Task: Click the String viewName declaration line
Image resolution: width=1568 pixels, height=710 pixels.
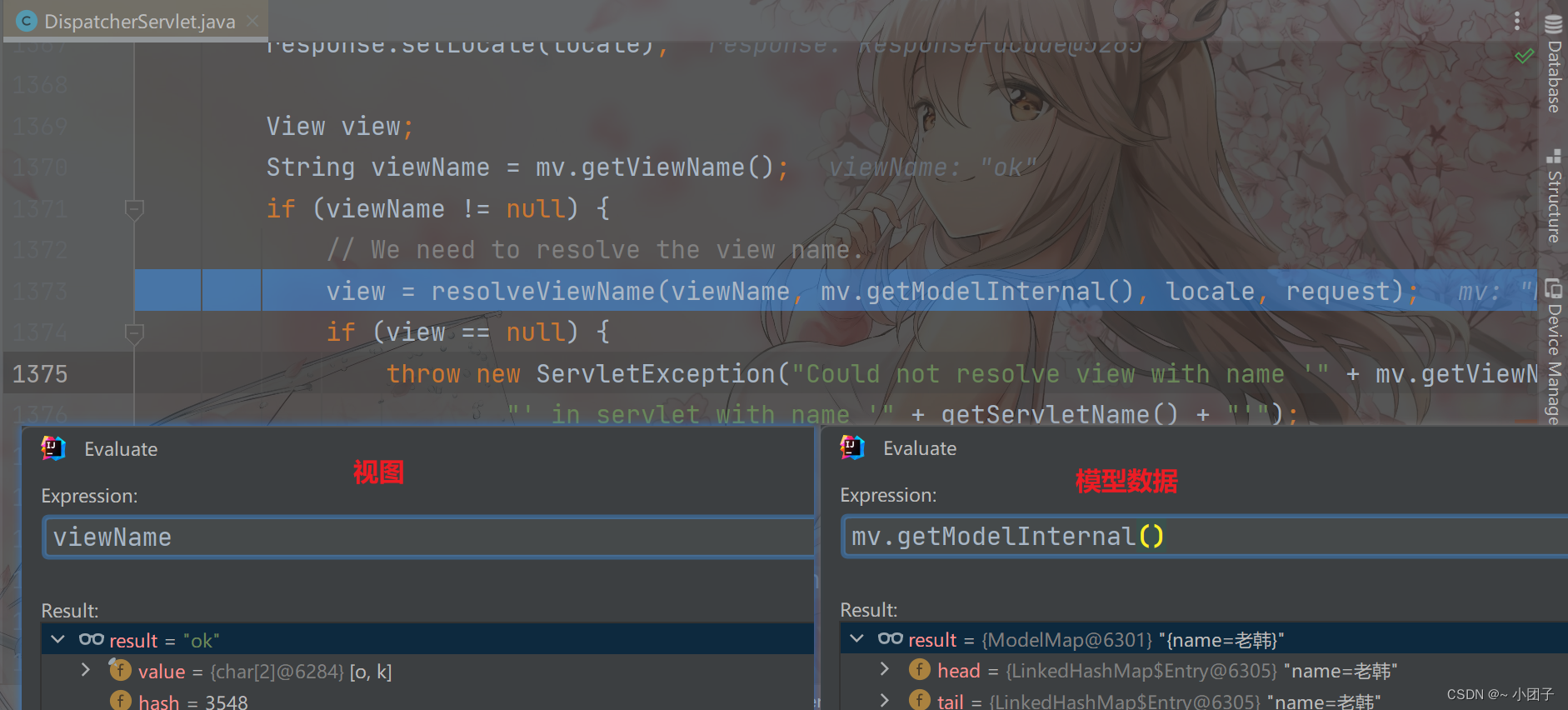Action: 527,167
